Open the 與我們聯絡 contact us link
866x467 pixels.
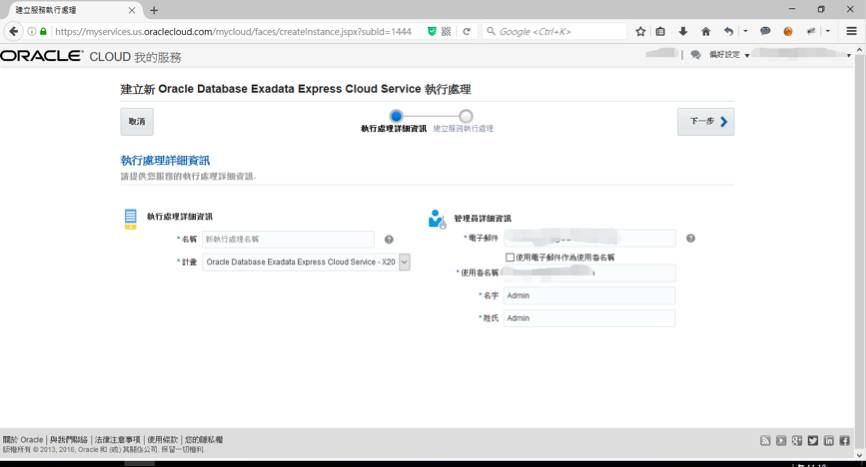[x=69, y=440]
